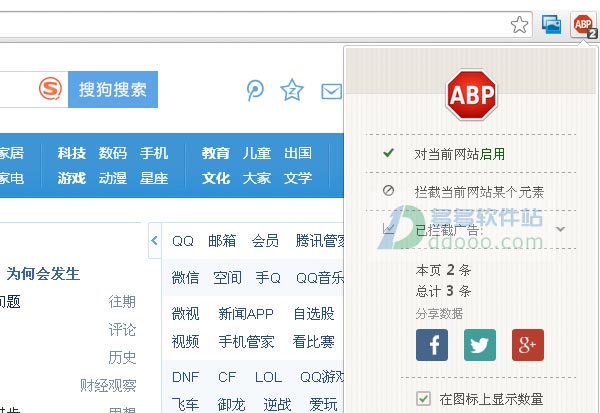Open the image extension icon in the toolbar

pyautogui.click(x=551, y=24)
